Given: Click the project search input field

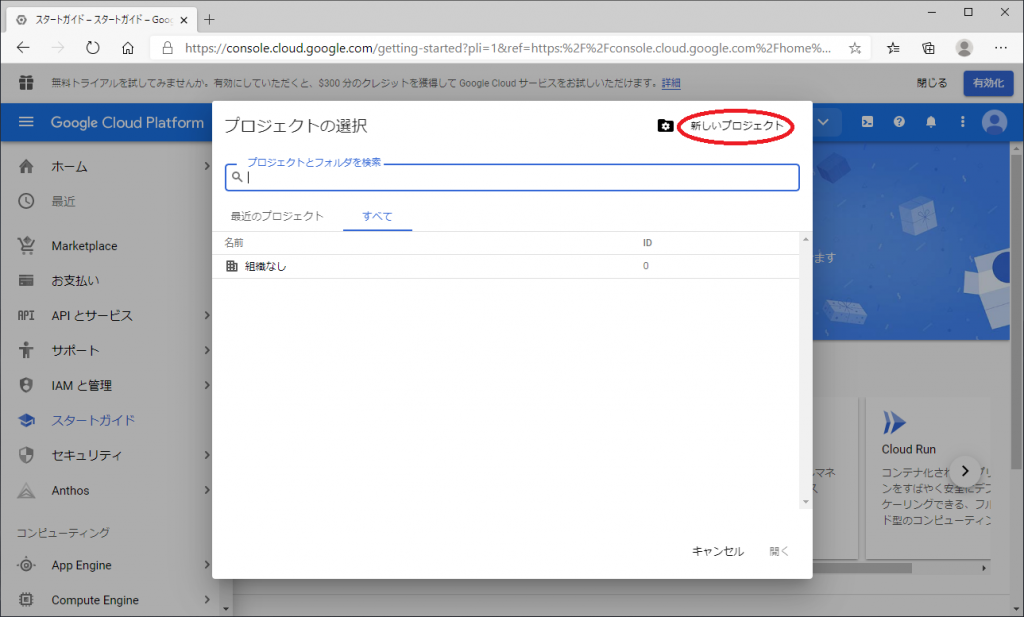Looking at the screenshot, I should [520, 178].
